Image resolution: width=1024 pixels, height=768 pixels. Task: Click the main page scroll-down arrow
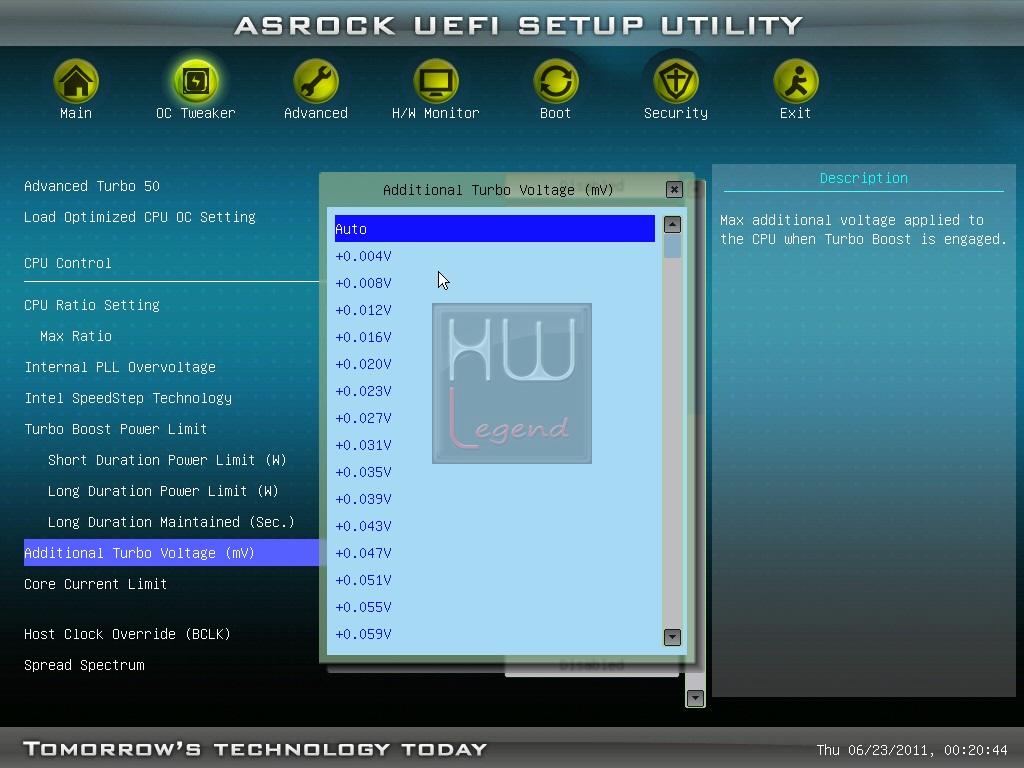[x=695, y=698]
